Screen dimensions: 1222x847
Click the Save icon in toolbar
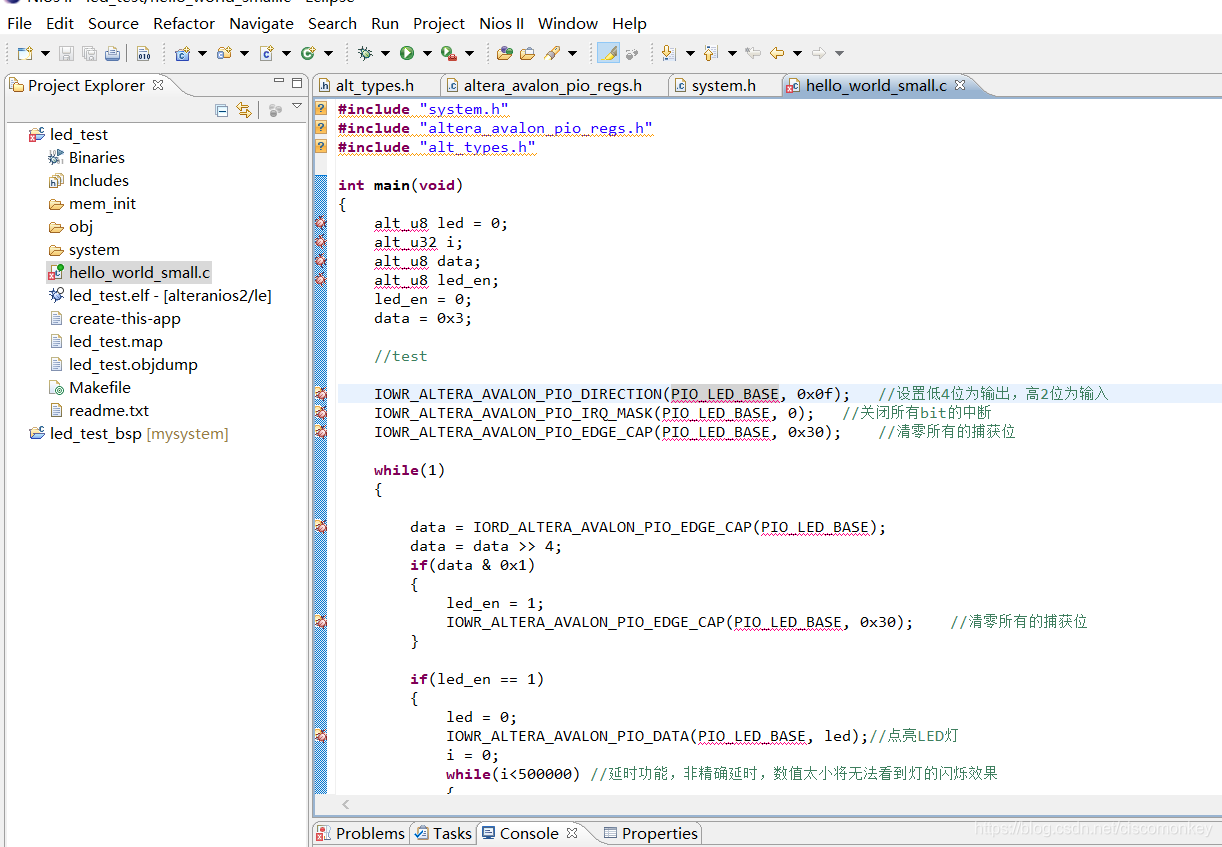66,53
